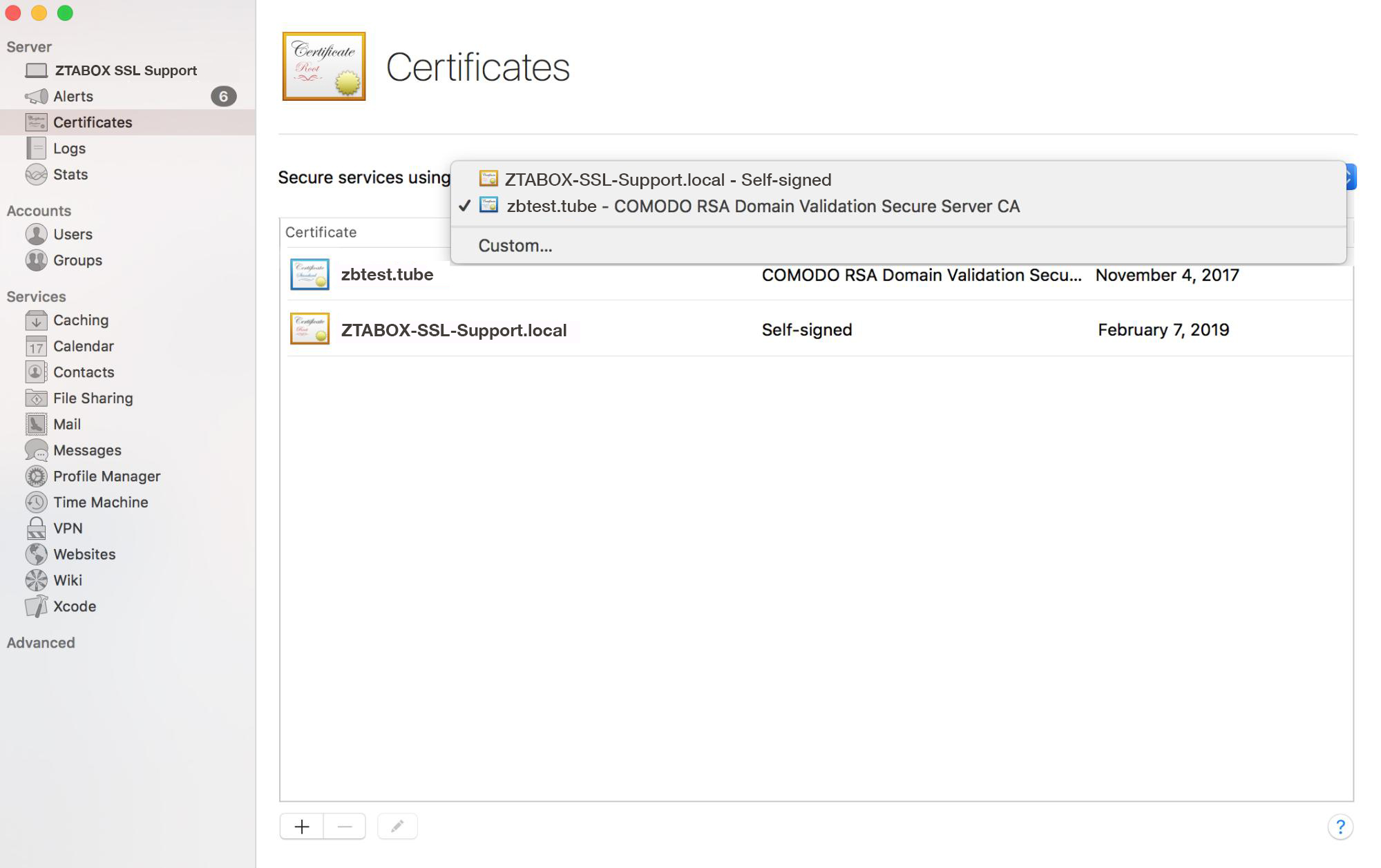Select ZTABOX SSL Support server item
Image resolution: width=1381 pixels, height=868 pixels.
click(125, 71)
